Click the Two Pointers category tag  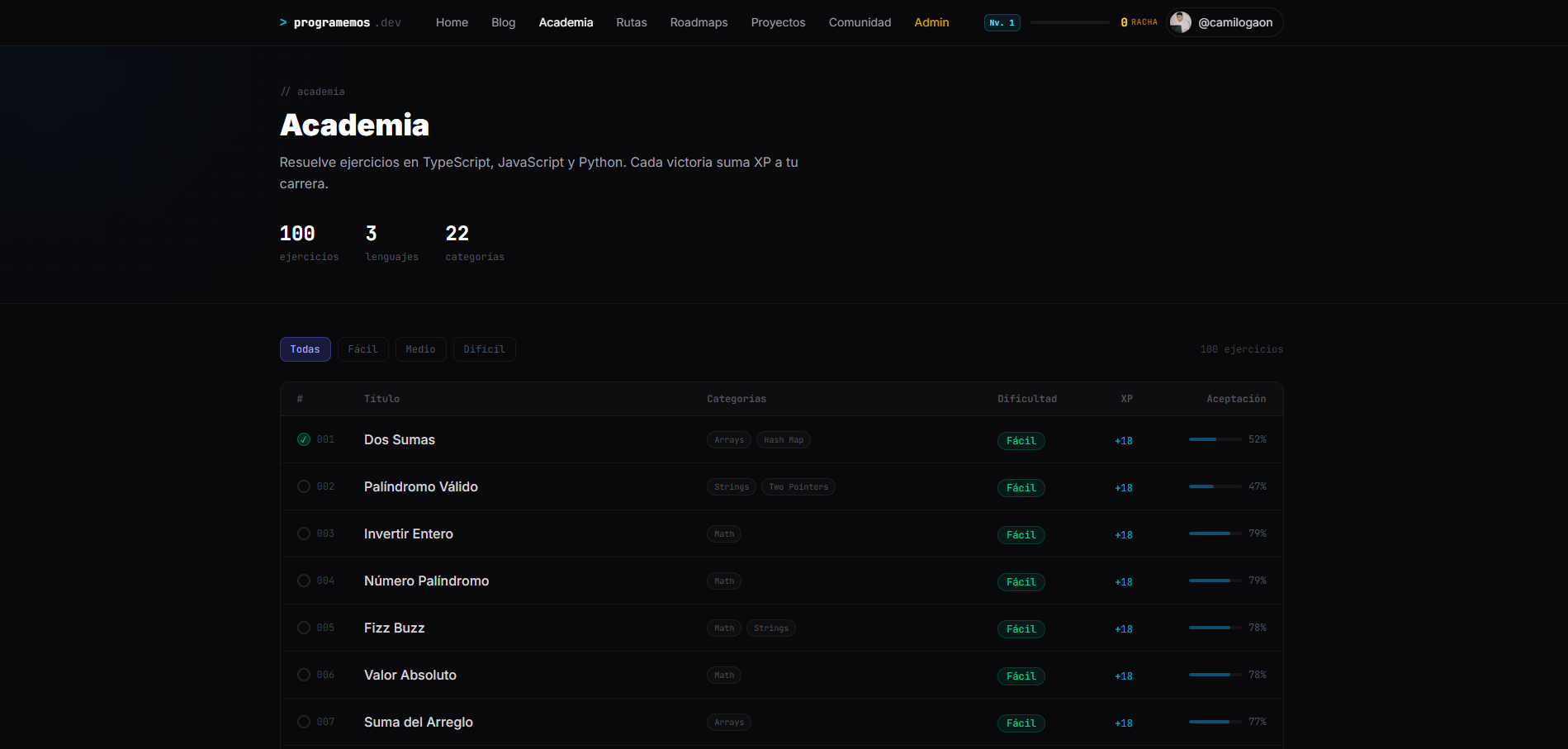798,487
